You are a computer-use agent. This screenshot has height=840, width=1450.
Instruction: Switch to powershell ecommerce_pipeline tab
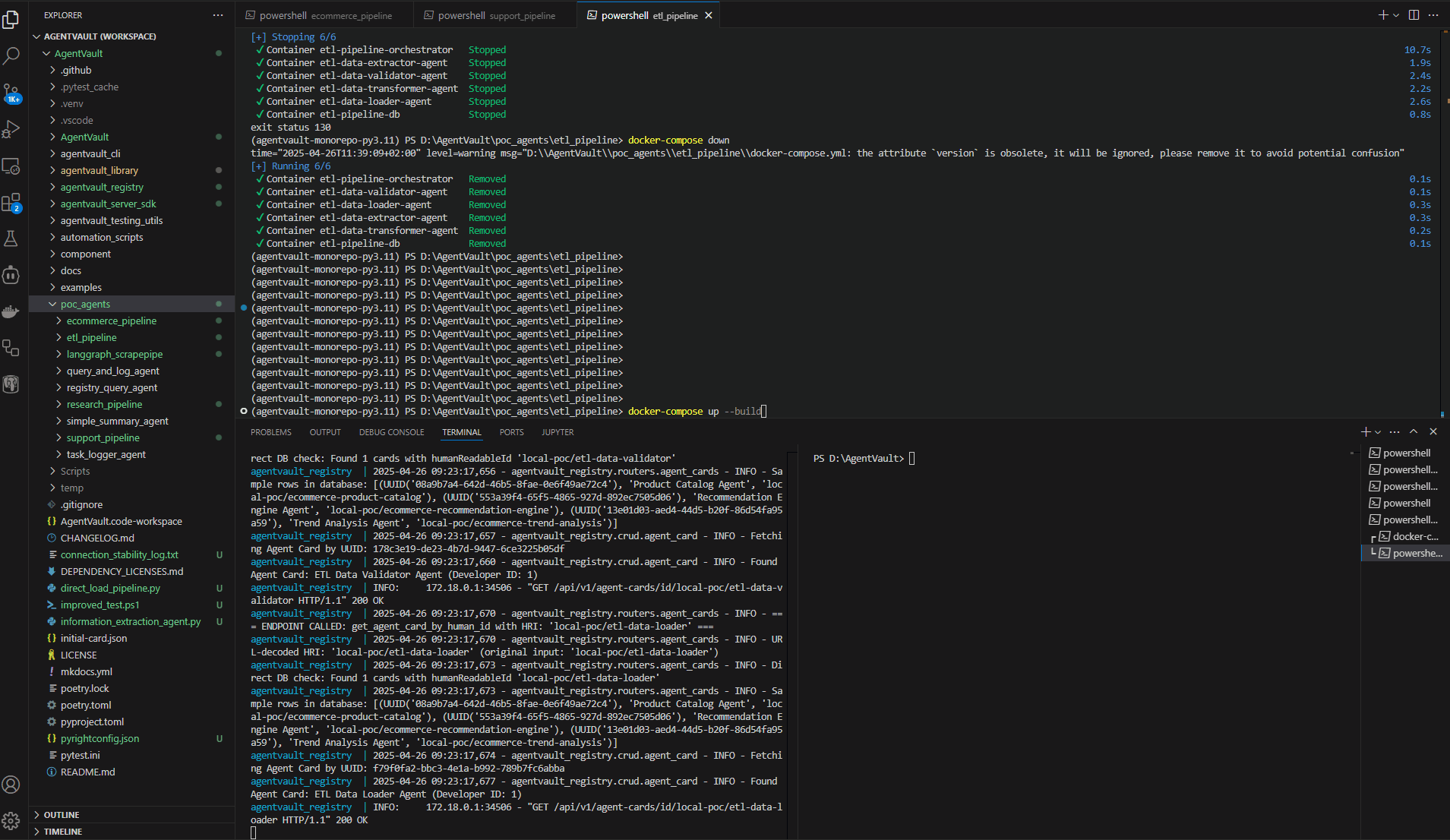tap(325, 15)
